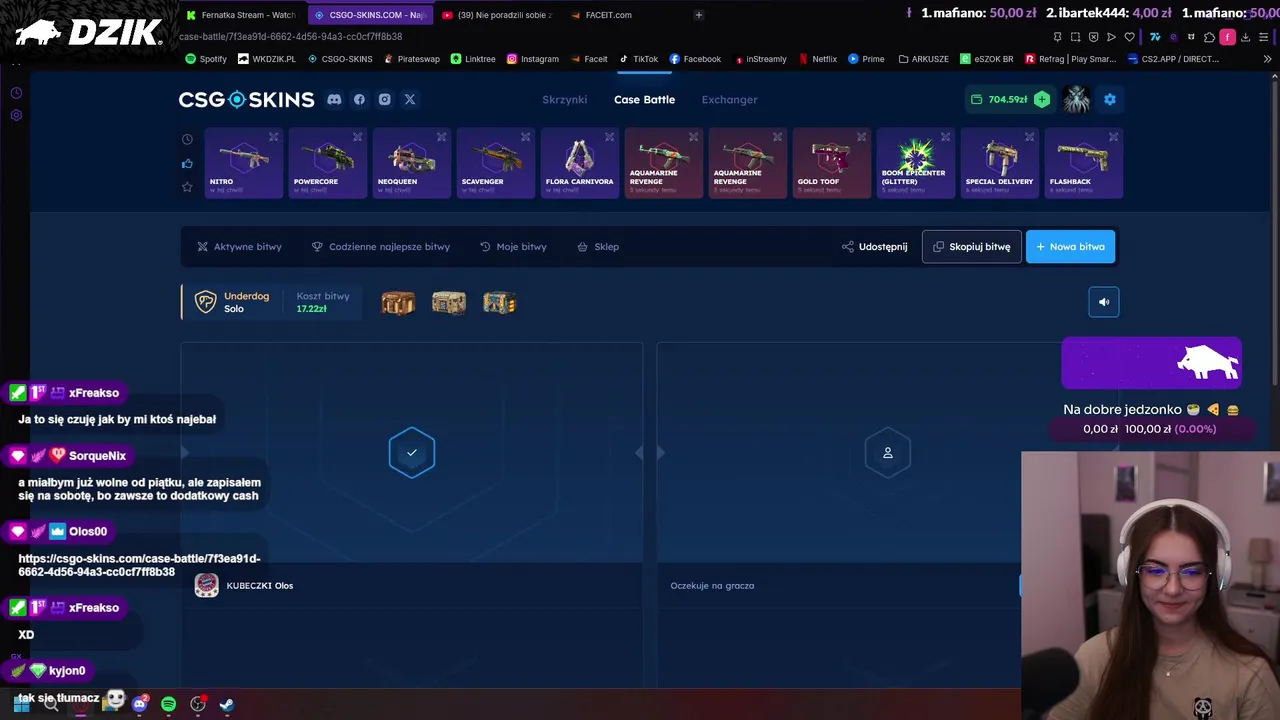The width and height of the screenshot is (1280, 720).
Task: Click the CSGO-SKINS logo
Action: tap(246, 99)
